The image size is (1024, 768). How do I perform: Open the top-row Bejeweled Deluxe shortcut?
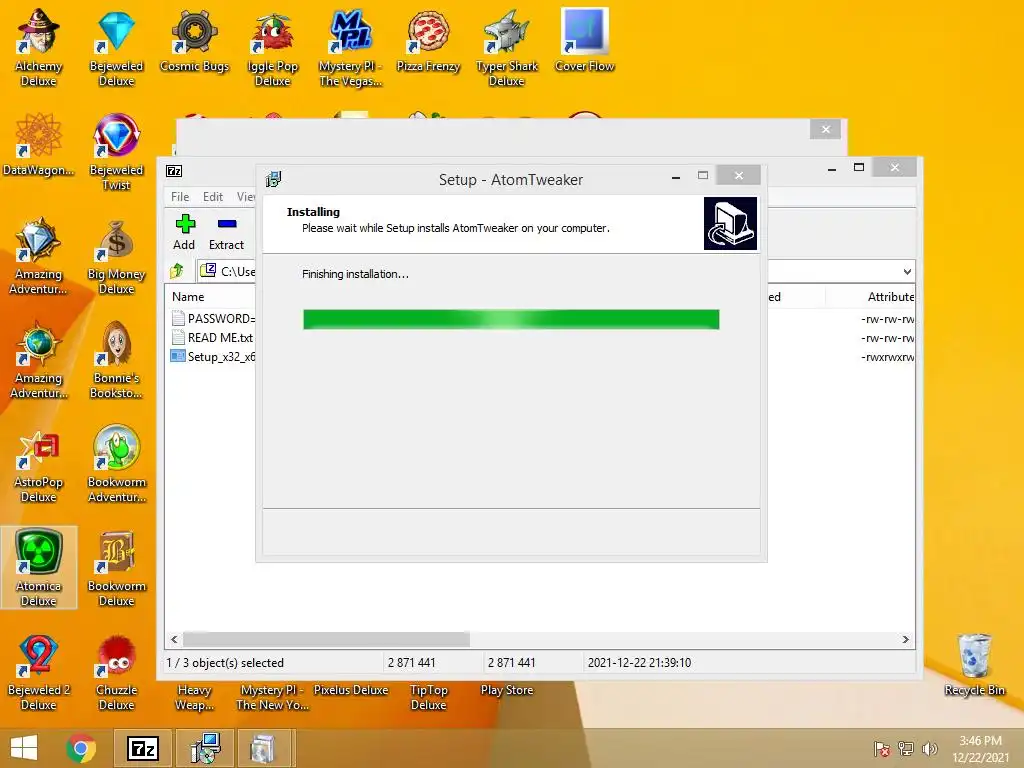coord(116,47)
